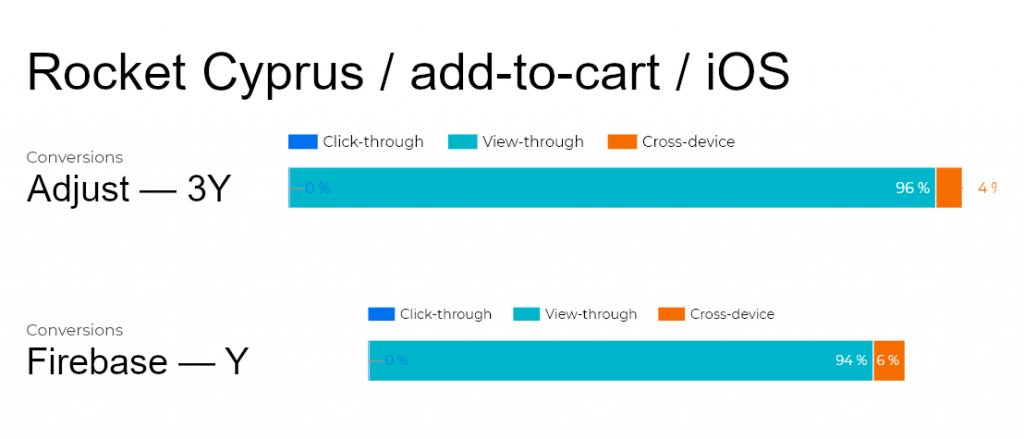Click the blue Click-through swatch in Firebase legend
Screen dimensions: 1024x439
pos(381,314)
